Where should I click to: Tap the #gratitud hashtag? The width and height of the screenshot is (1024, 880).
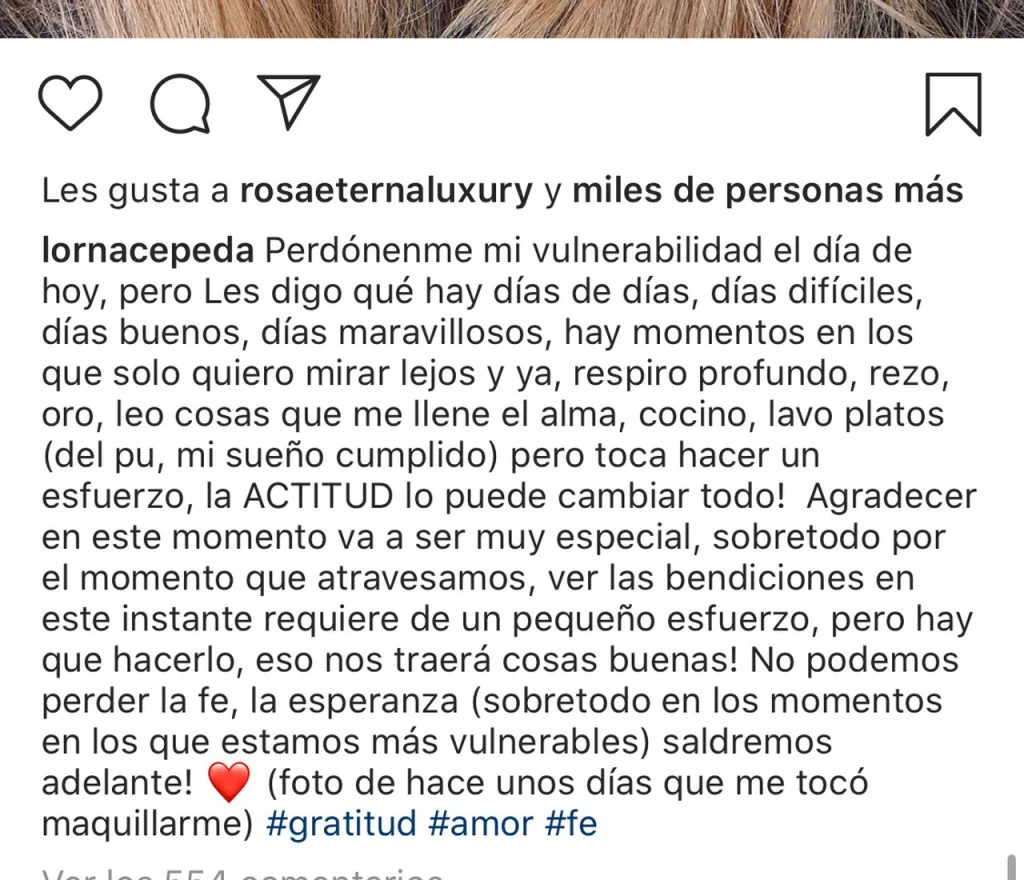(341, 823)
